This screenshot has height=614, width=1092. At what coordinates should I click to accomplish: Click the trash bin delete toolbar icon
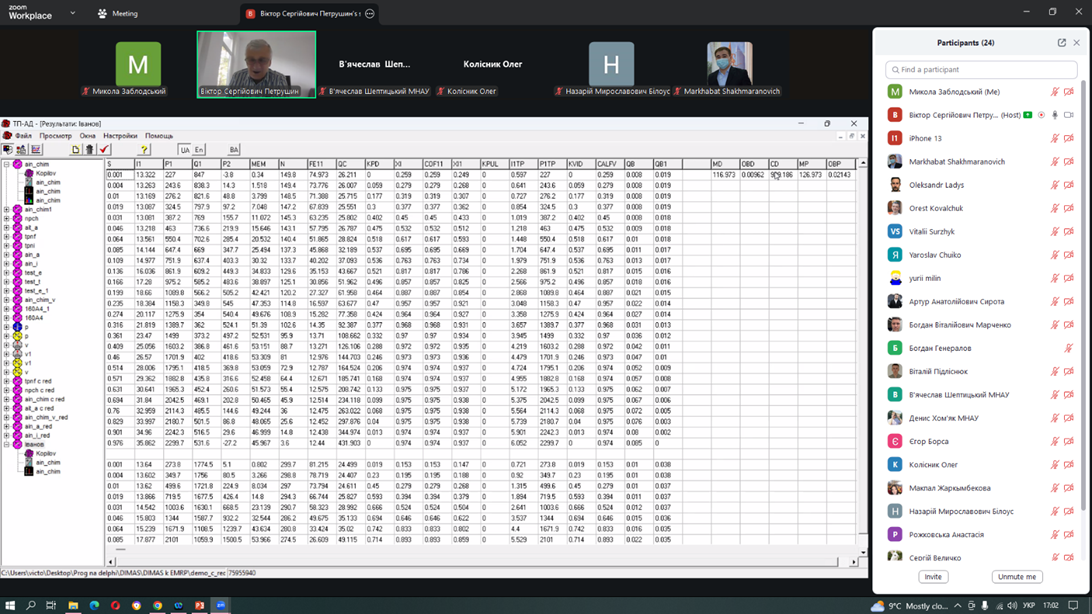click(89, 149)
